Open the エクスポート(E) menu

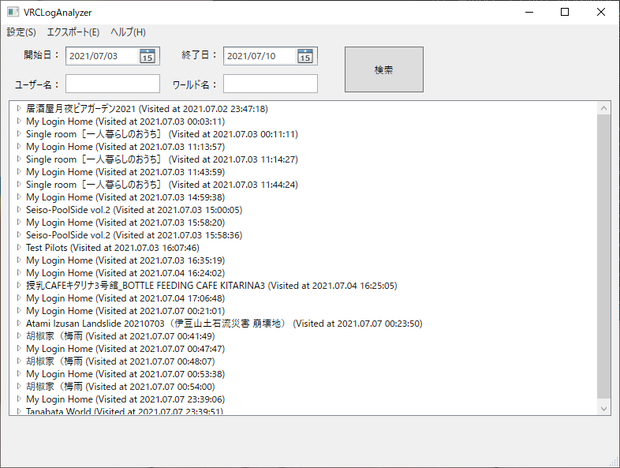point(73,32)
